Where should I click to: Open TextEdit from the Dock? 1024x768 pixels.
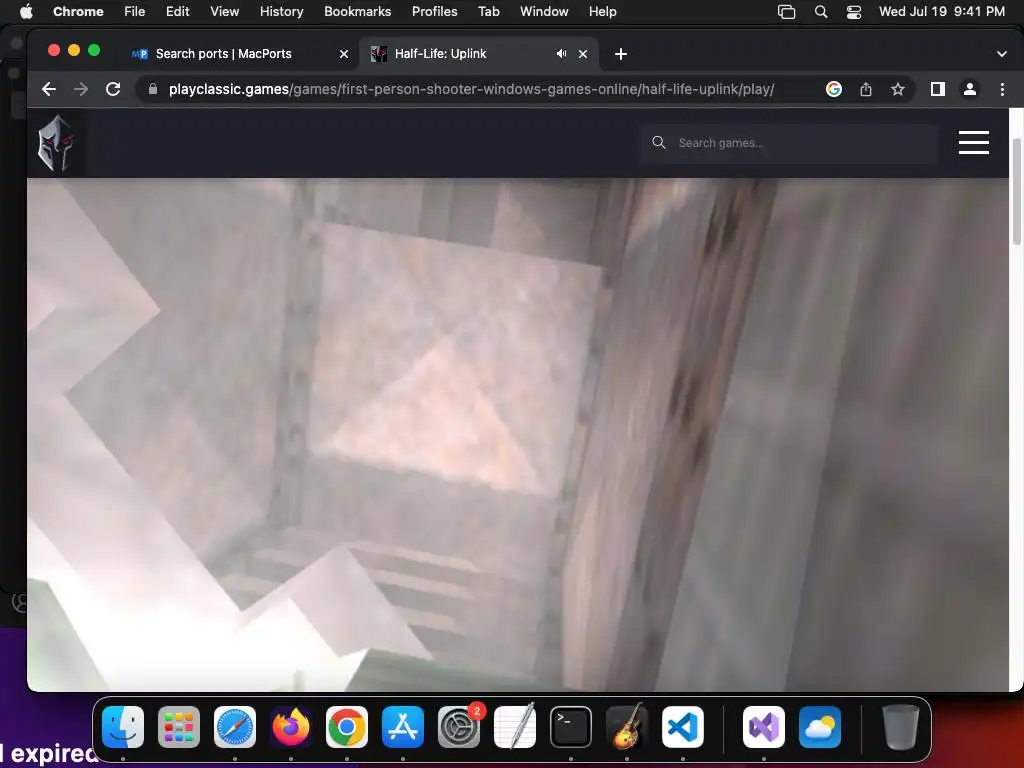coord(515,727)
